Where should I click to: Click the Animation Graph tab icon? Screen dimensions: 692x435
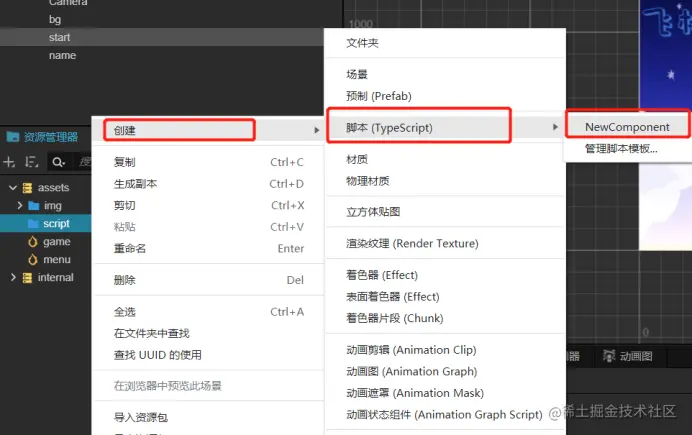[x=609, y=356]
